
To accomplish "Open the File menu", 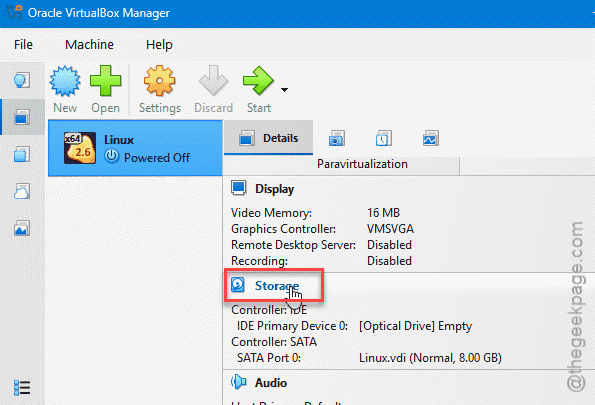I will tap(23, 44).
